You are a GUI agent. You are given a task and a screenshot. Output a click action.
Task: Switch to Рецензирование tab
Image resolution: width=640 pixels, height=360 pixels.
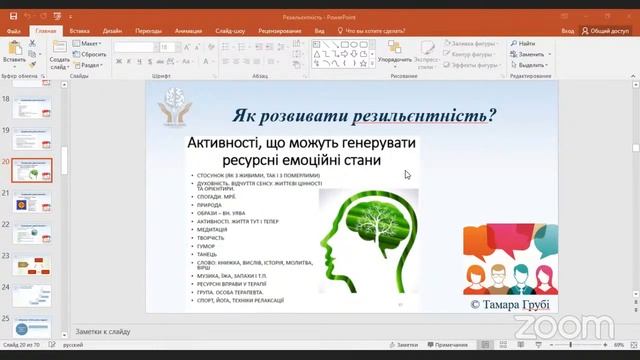(x=280, y=31)
